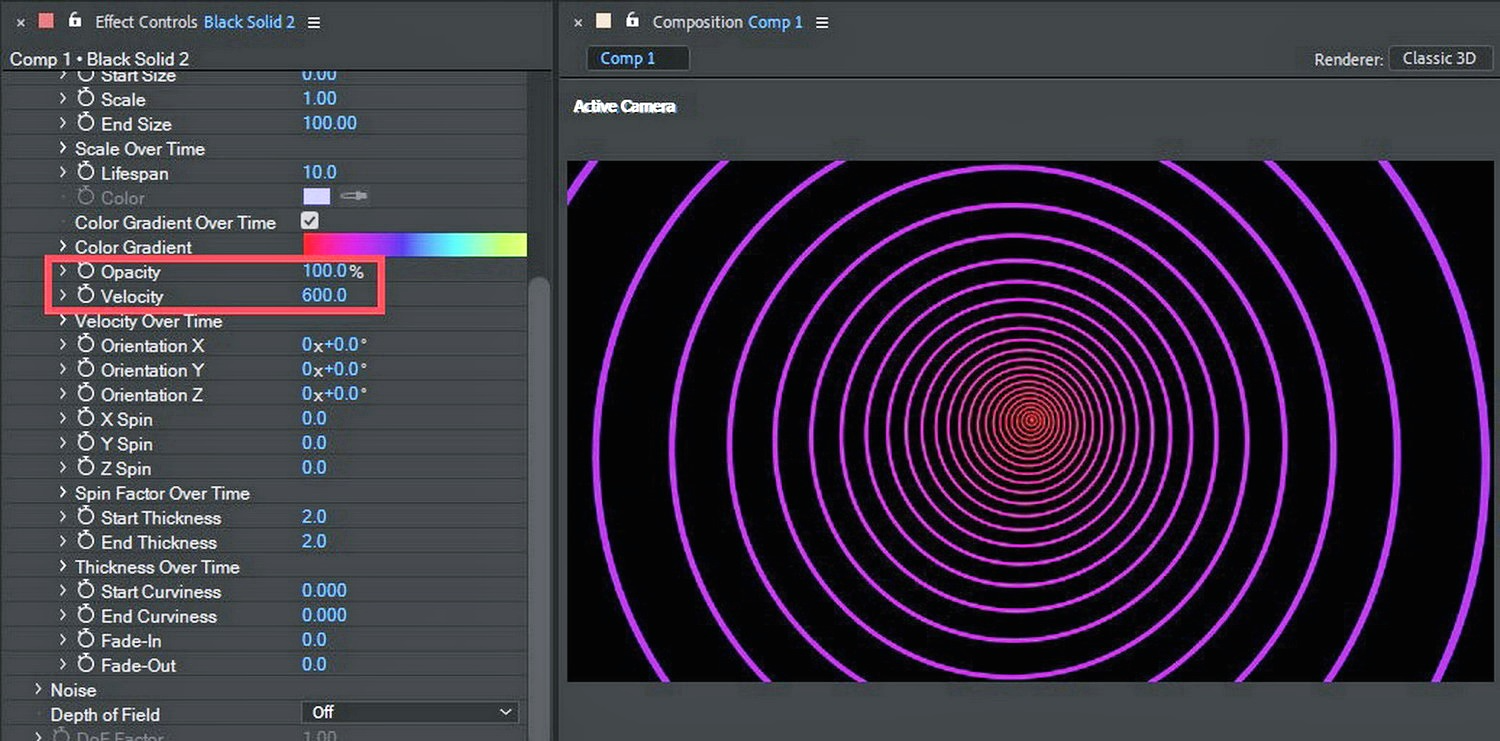Enable keyframing with the Z Spin stopwatch

pyautogui.click(x=86, y=468)
